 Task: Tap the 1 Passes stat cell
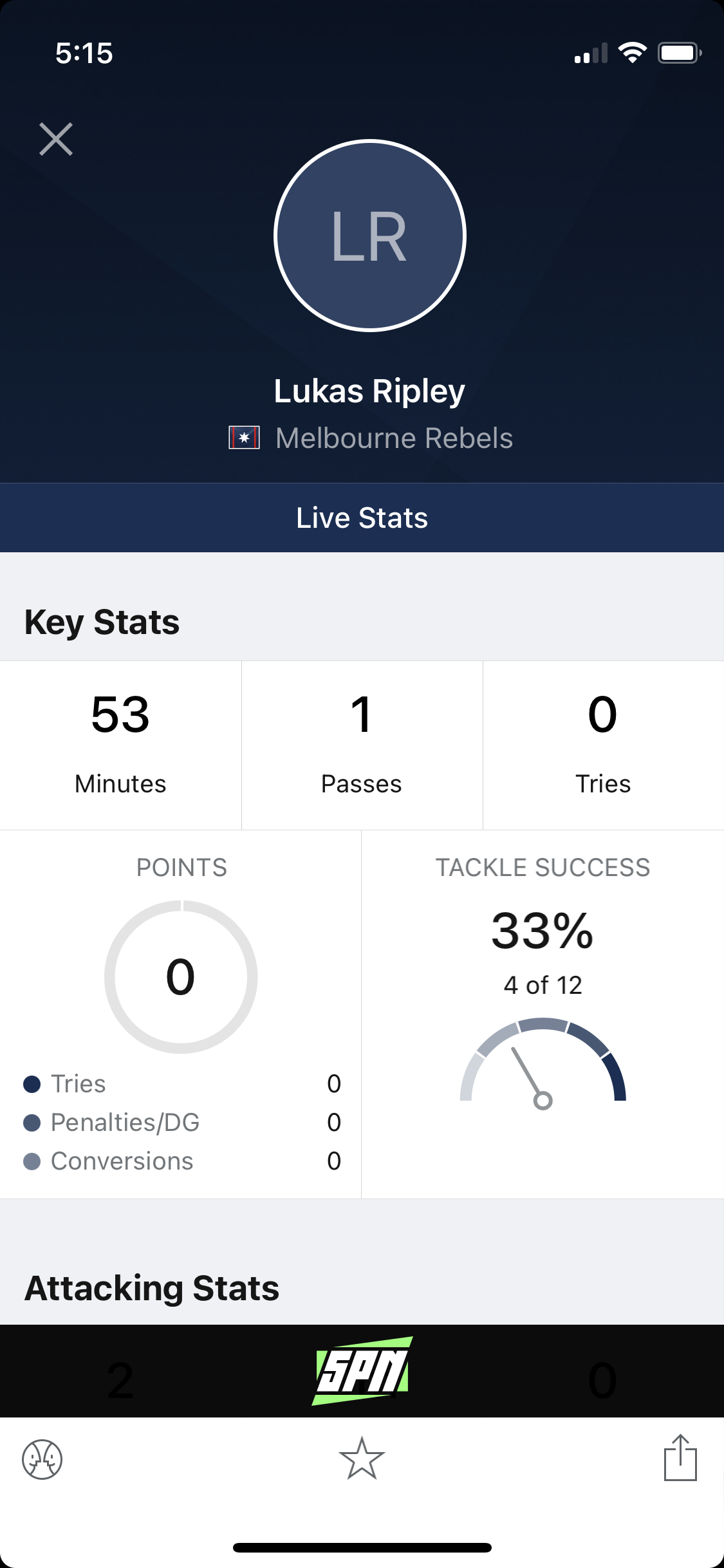point(362,745)
